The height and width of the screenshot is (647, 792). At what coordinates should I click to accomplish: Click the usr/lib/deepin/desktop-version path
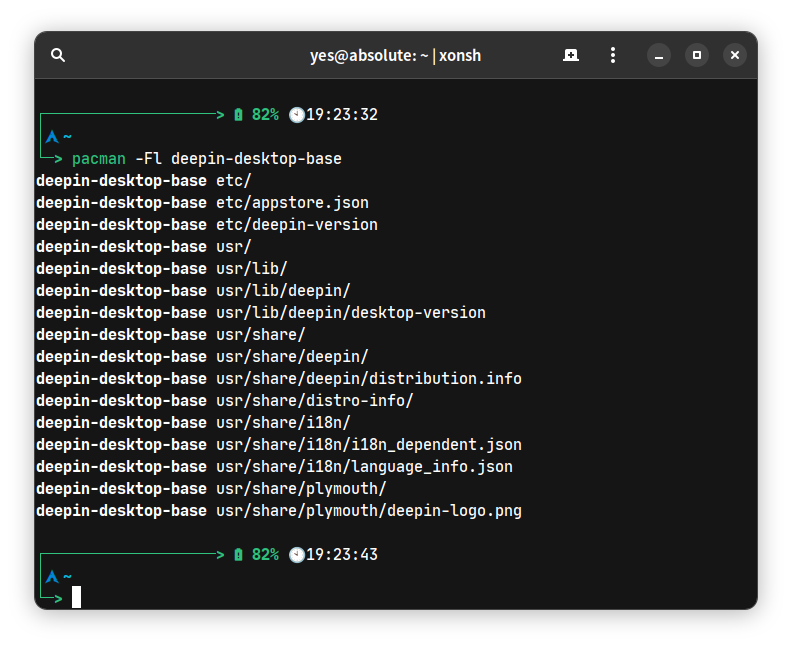pyautogui.click(x=350, y=313)
